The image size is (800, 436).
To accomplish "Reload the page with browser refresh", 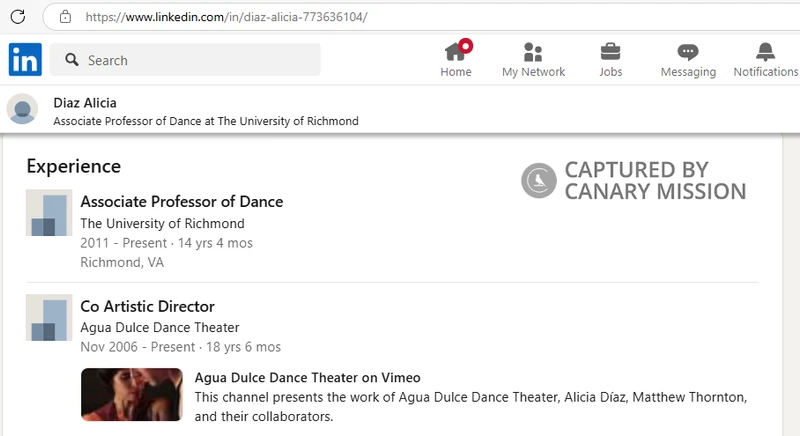I will point(17,17).
